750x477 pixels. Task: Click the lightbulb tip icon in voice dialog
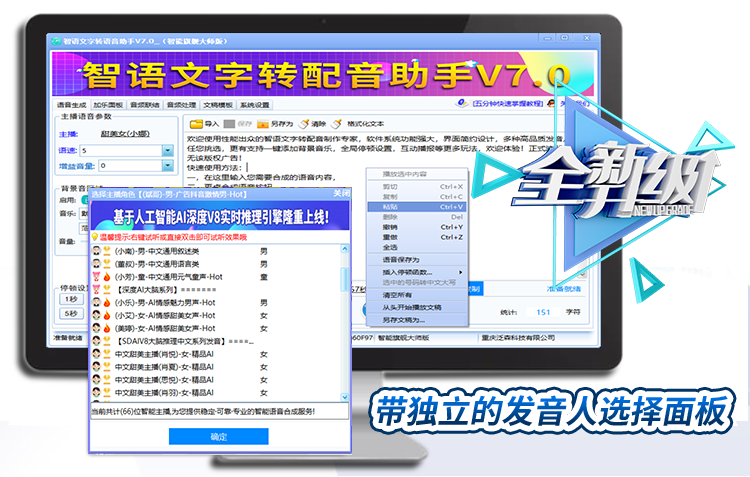click(x=95, y=237)
